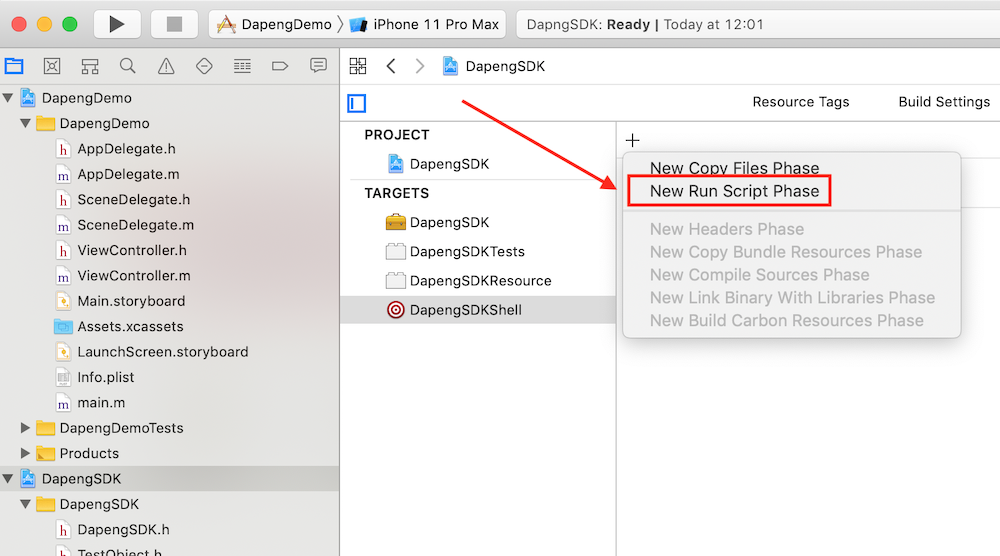This screenshot has height=556, width=1000.
Task: Open the Breakpoint navigator
Action: pyautogui.click(x=280, y=66)
